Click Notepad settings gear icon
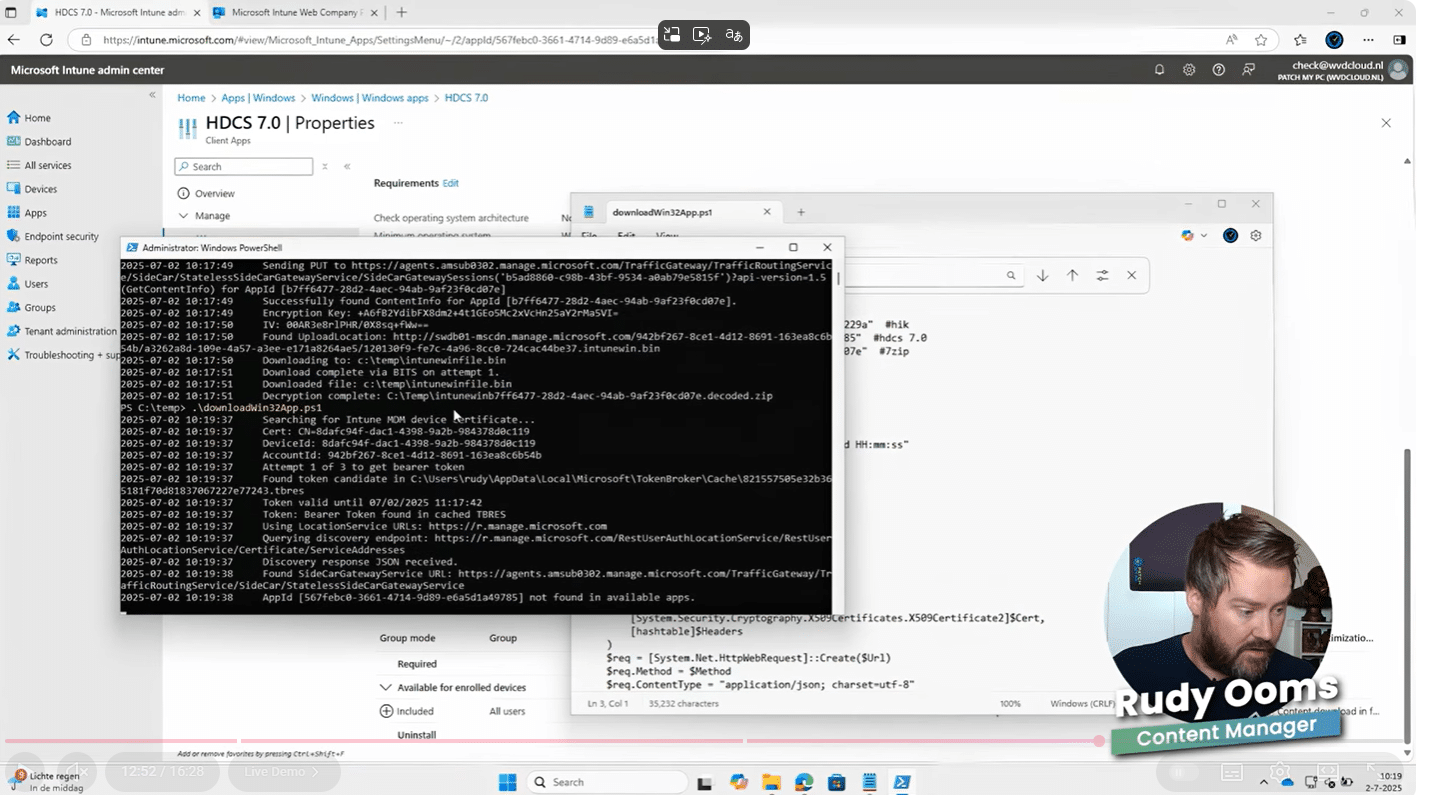Image resolution: width=1430 pixels, height=795 pixels. click(x=1256, y=236)
